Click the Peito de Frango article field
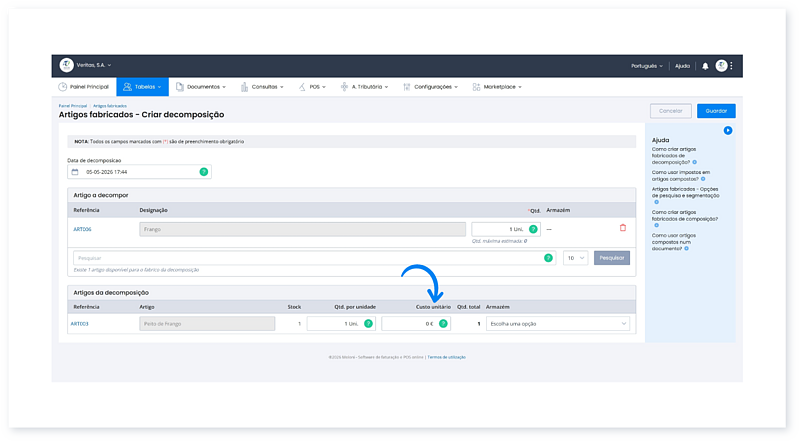Viewport: 800px width, 442px height. pyautogui.click(x=207, y=324)
